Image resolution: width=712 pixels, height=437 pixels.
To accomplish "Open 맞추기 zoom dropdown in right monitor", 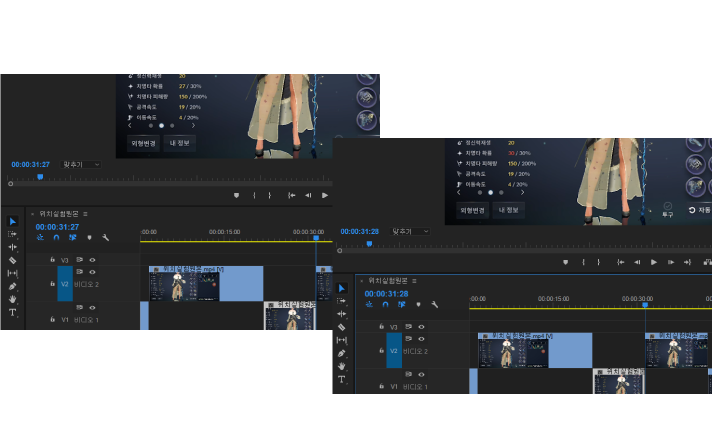I will tap(410, 231).
